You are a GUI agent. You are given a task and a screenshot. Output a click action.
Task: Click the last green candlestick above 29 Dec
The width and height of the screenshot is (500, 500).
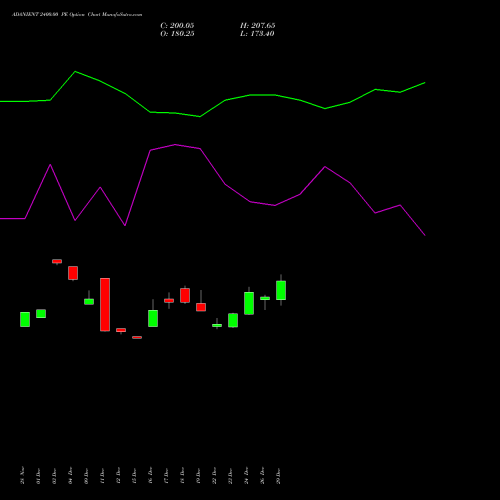coord(281,290)
